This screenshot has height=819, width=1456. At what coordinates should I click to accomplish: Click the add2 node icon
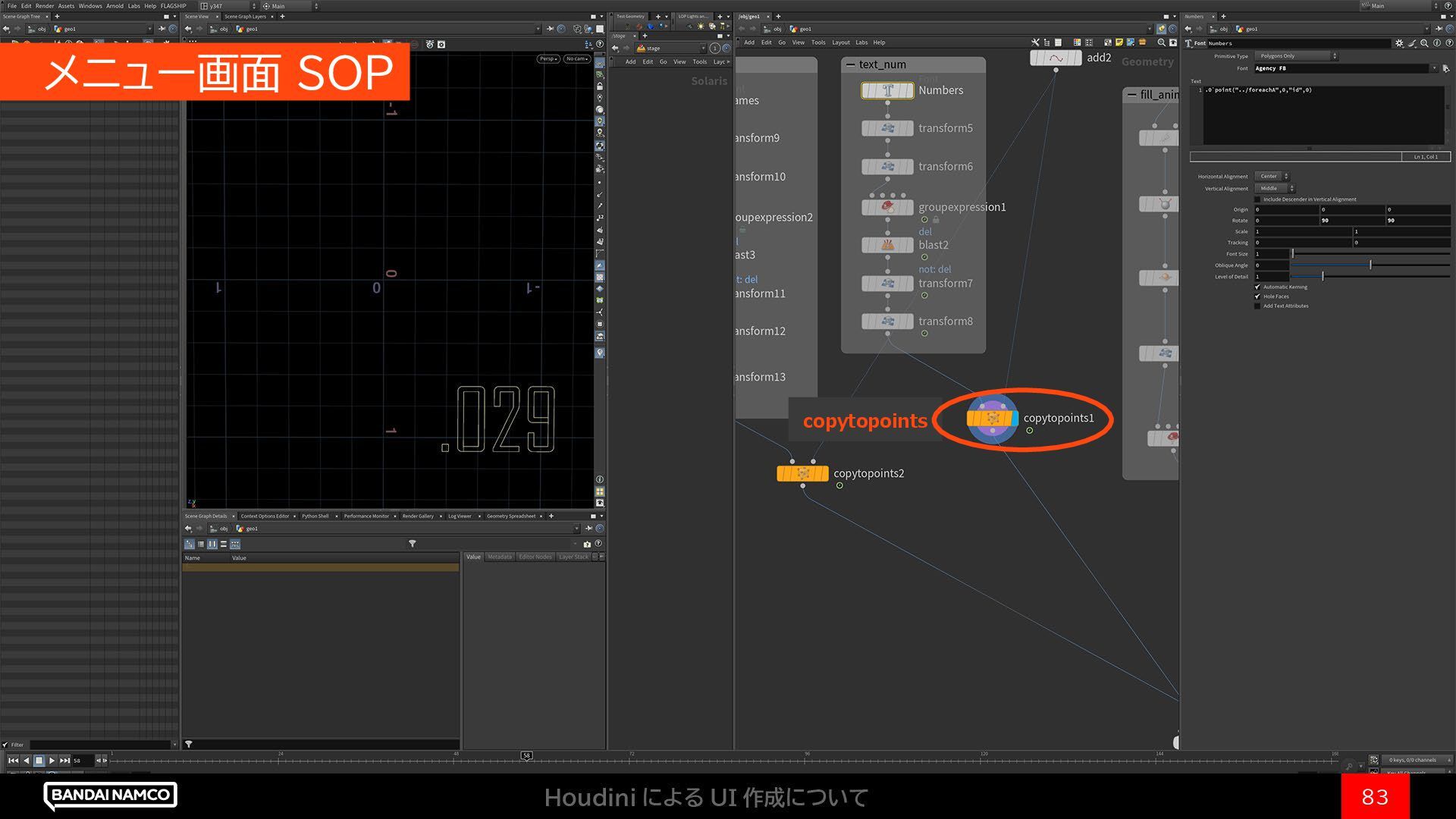pos(1055,58)
